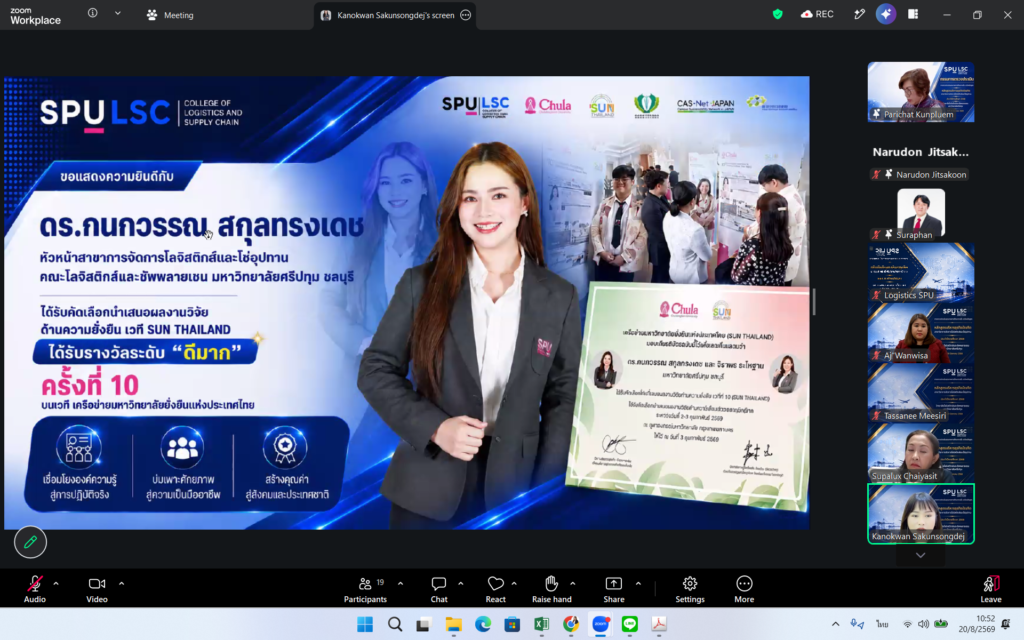Screen dimensions: 1024x640
Task: Unmute the Audio microphone button
Action: coord(35,588)
